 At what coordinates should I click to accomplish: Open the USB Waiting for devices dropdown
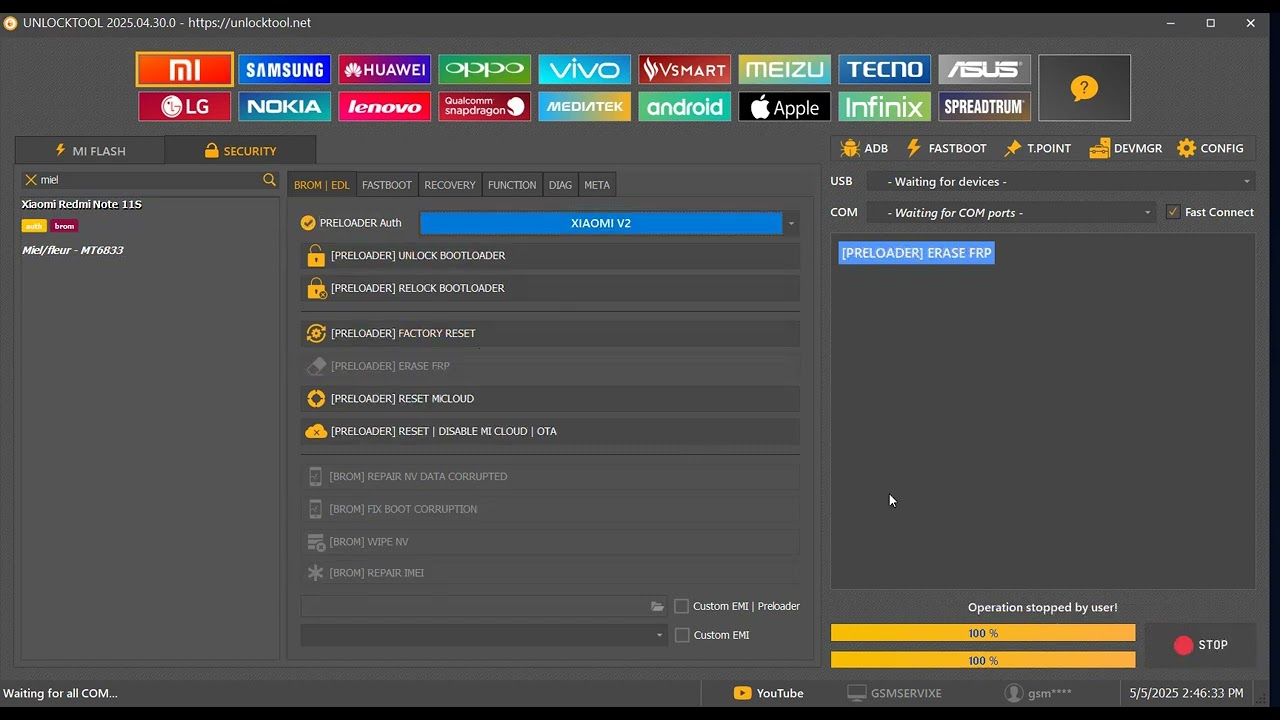click(x=1061, y=181)
